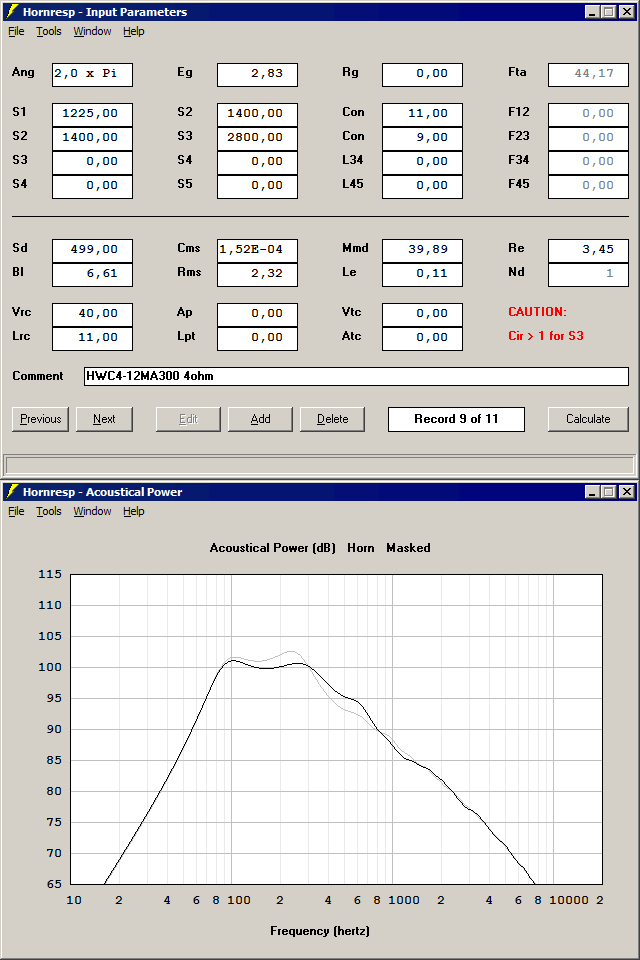Select the Ap input field
Screen dimensions: 640x960
coord(257,314)
